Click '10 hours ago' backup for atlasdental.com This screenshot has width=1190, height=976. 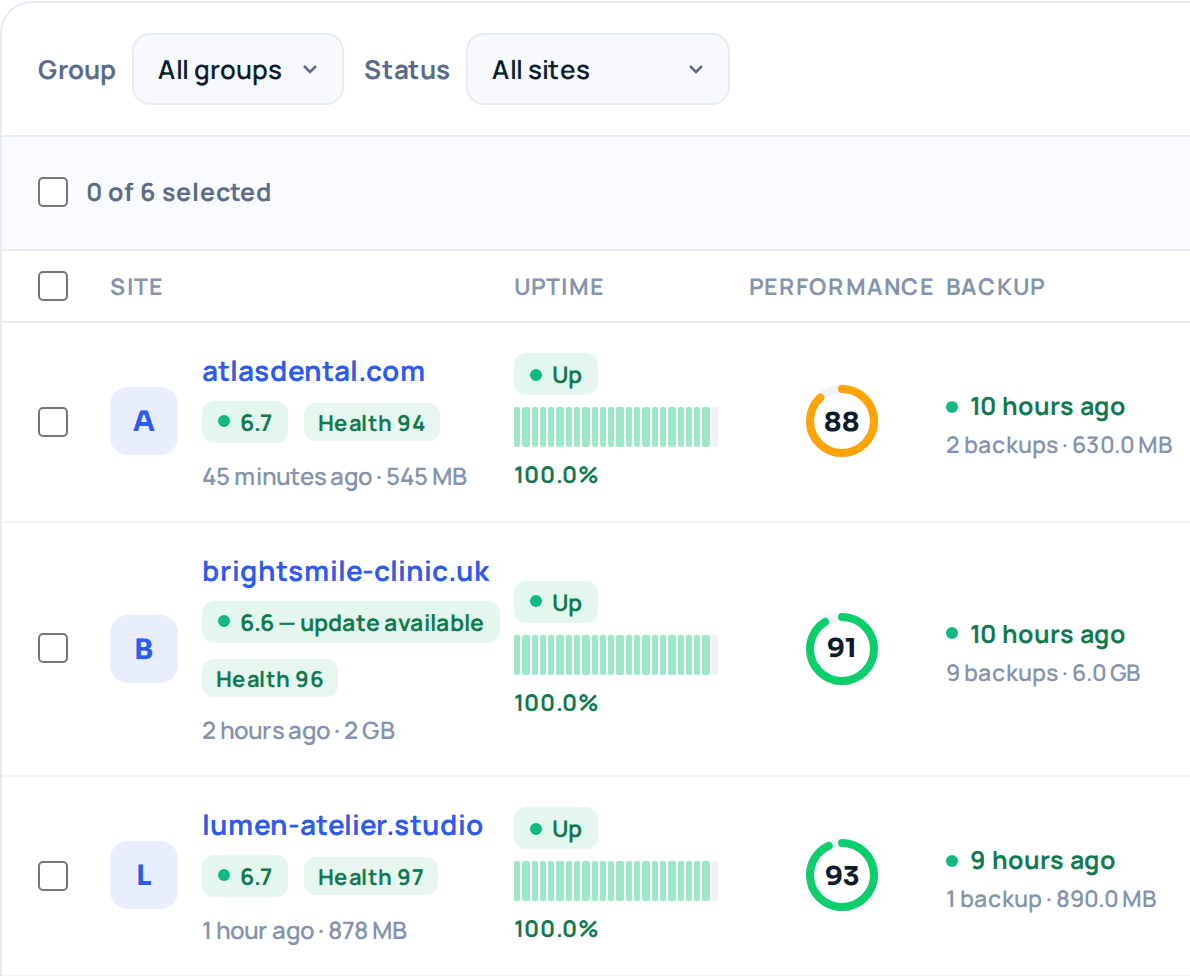(1047, 407)
